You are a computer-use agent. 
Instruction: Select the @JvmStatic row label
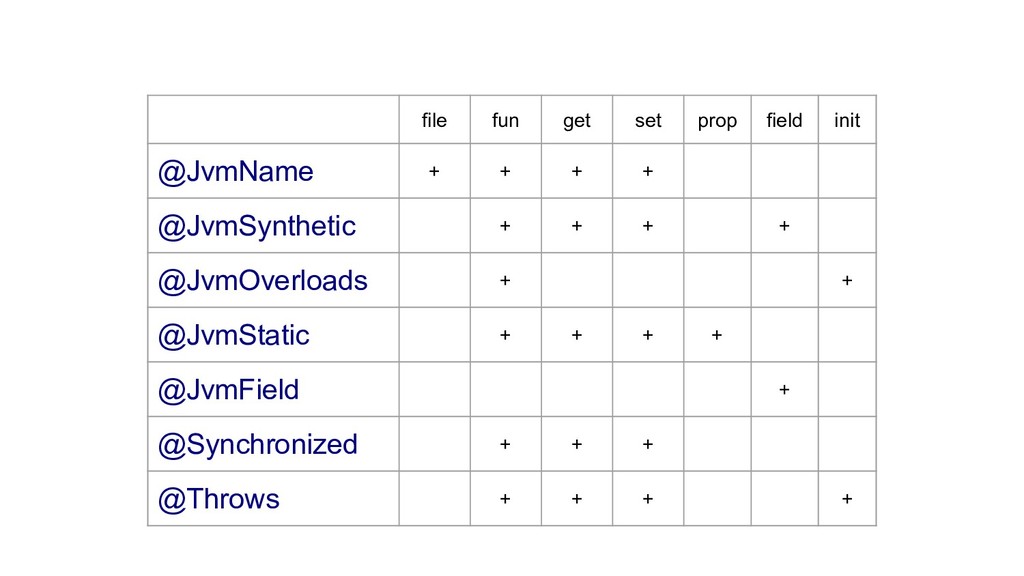click(x=233, y=335)
